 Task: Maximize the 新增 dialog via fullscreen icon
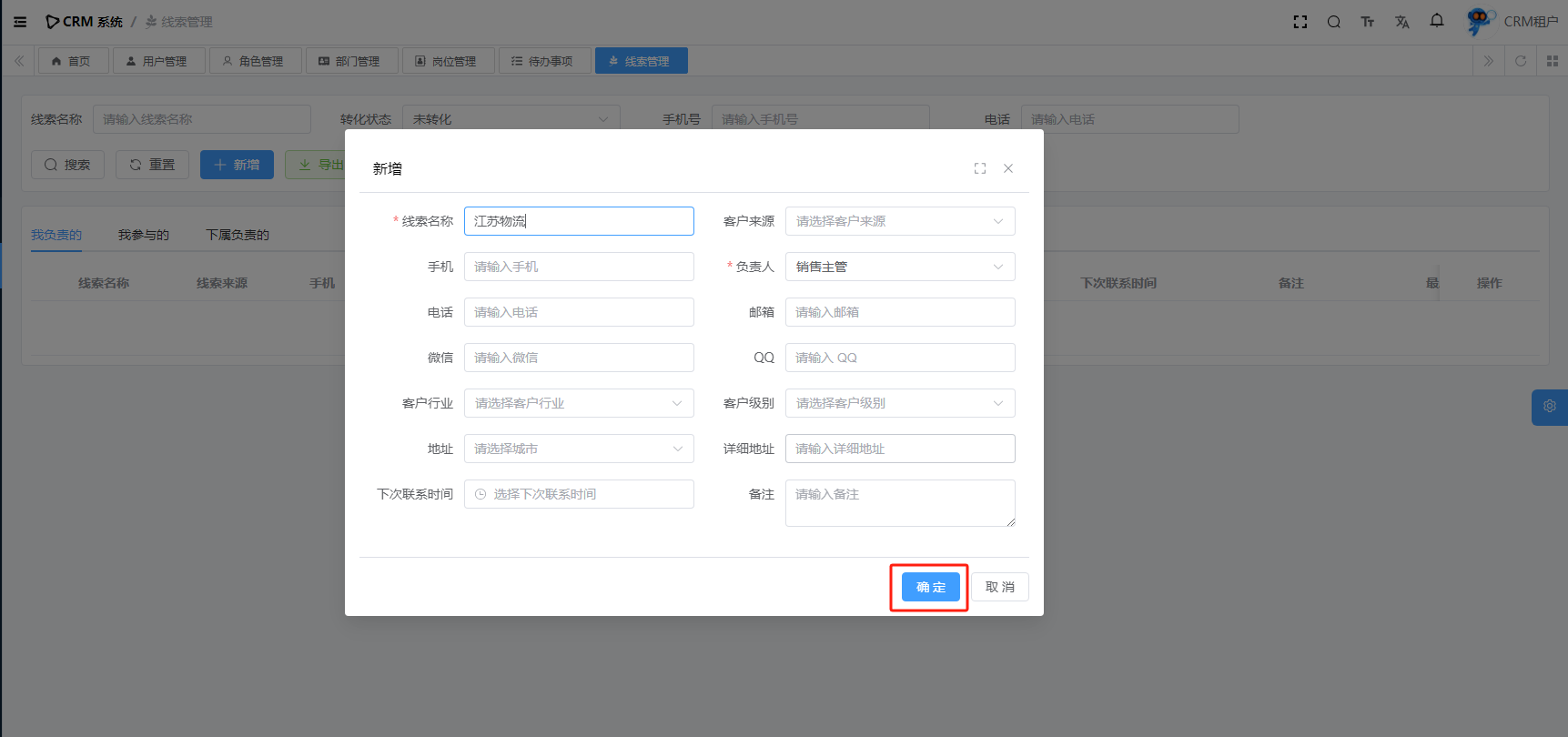click(980, 168)
